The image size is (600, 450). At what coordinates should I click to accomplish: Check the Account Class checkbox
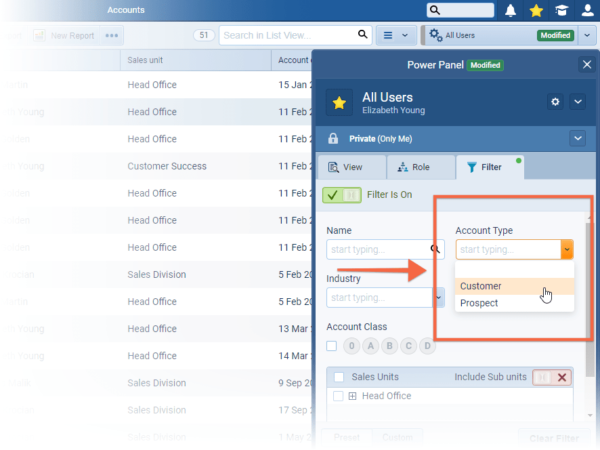pyautogui.click(x=332, y=346)
